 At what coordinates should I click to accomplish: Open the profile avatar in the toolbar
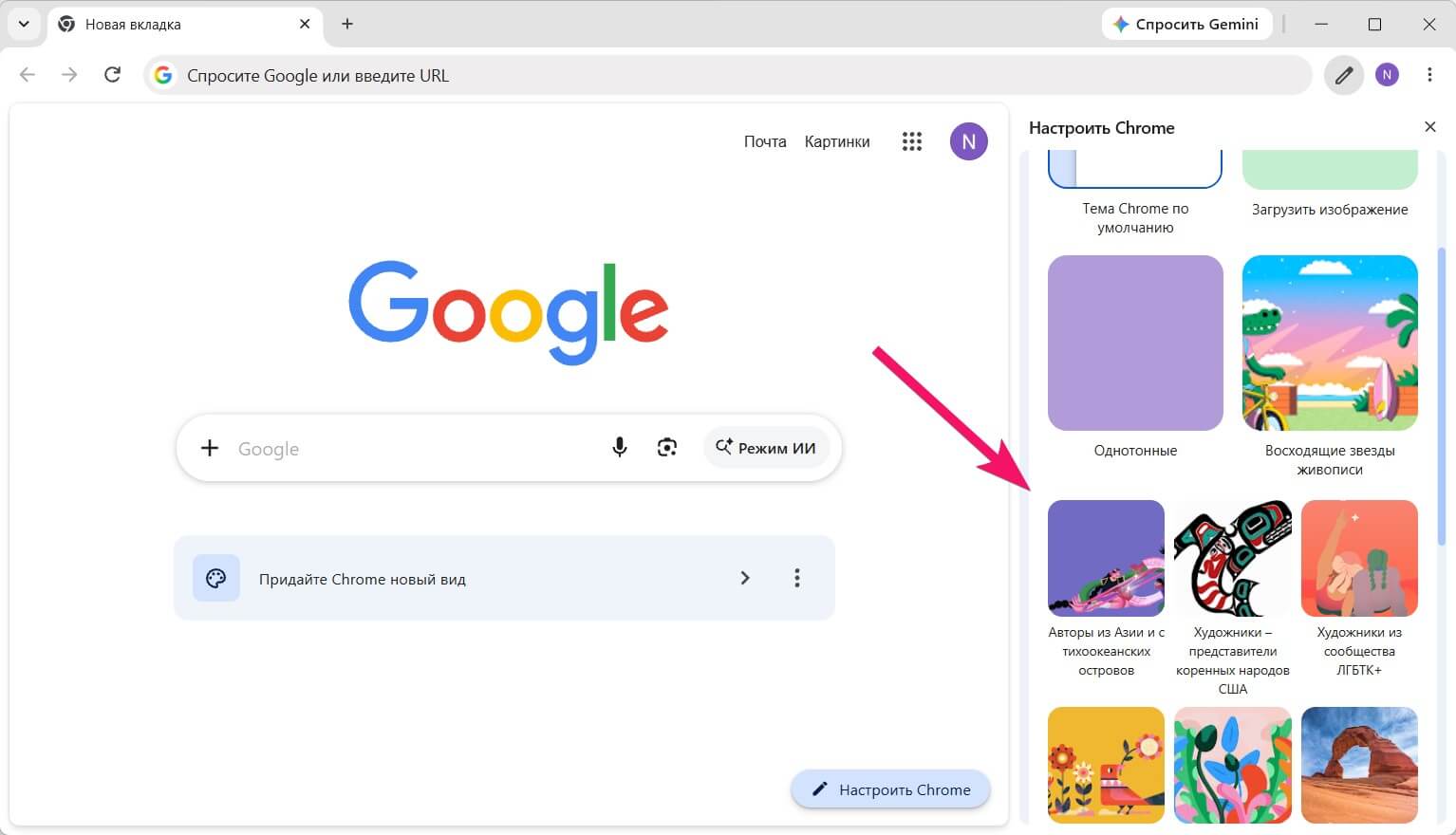(x=1388, y=75)
